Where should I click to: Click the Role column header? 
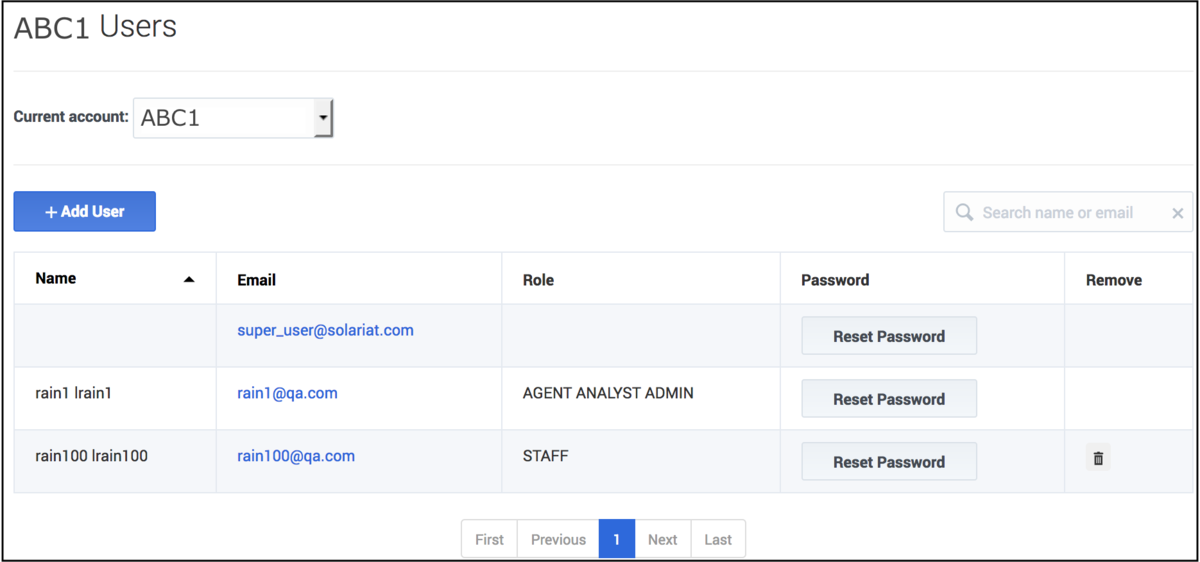point(538,280)
